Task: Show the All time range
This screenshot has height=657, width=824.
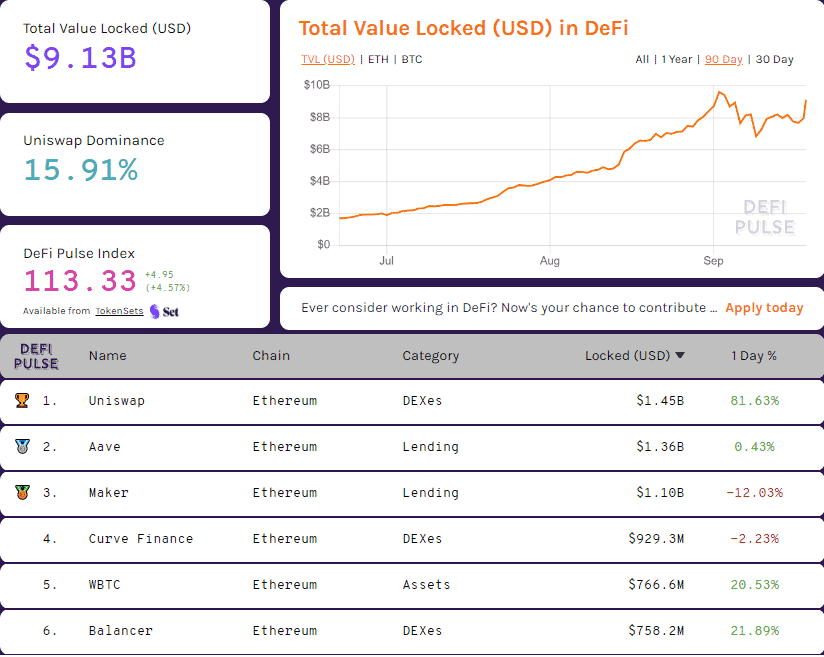Action: click(642, 60)
